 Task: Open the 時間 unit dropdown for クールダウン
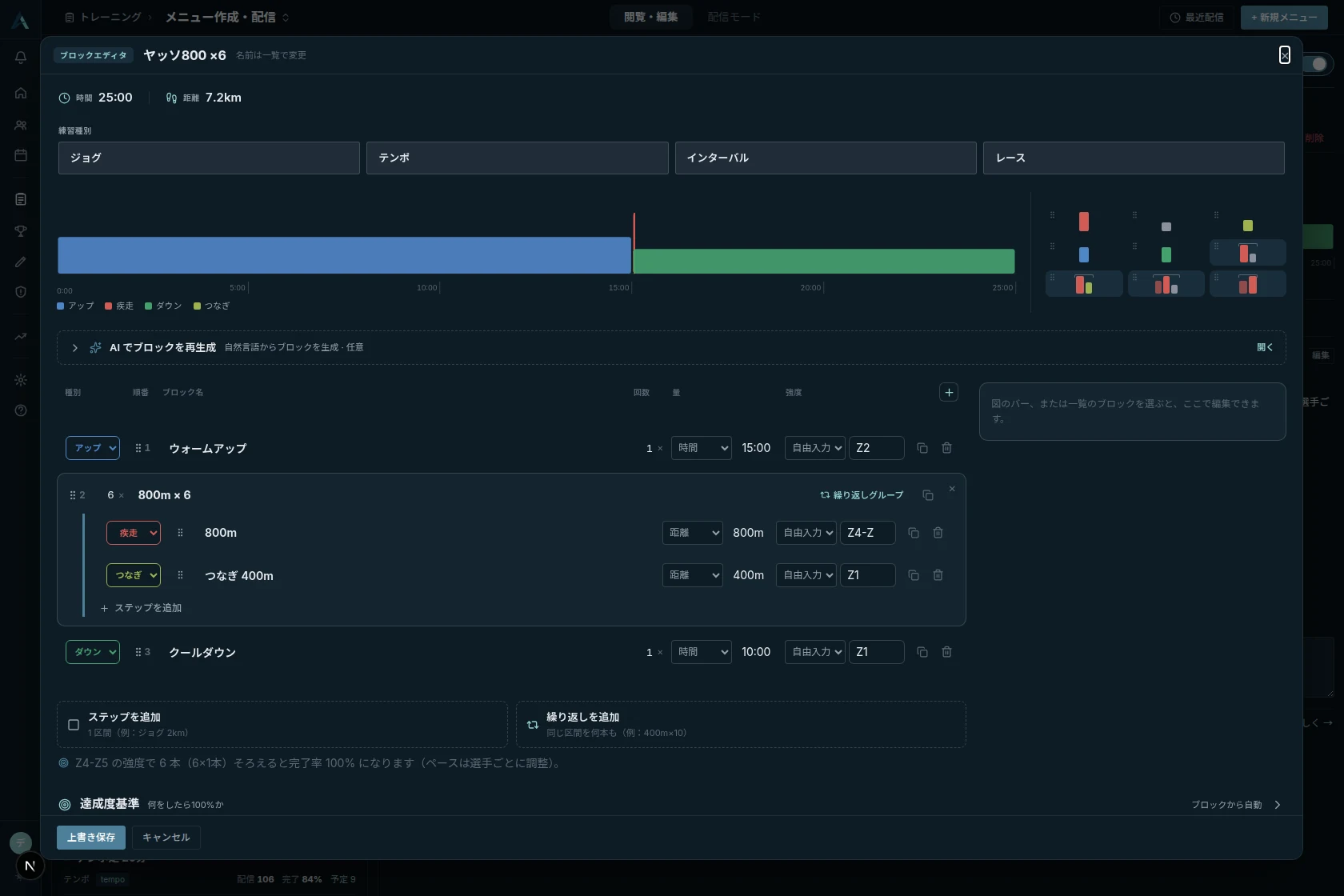click(702, 652)
